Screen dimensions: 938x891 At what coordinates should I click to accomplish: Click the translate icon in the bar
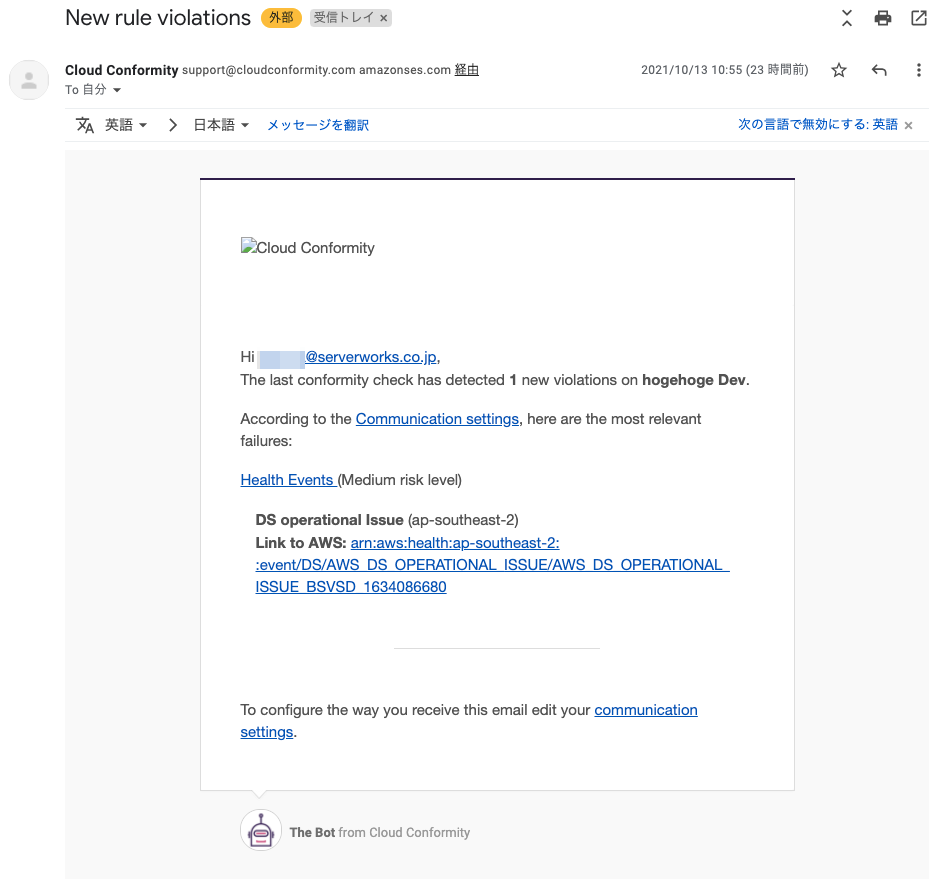pyautogui.click(x=84, y=125)
